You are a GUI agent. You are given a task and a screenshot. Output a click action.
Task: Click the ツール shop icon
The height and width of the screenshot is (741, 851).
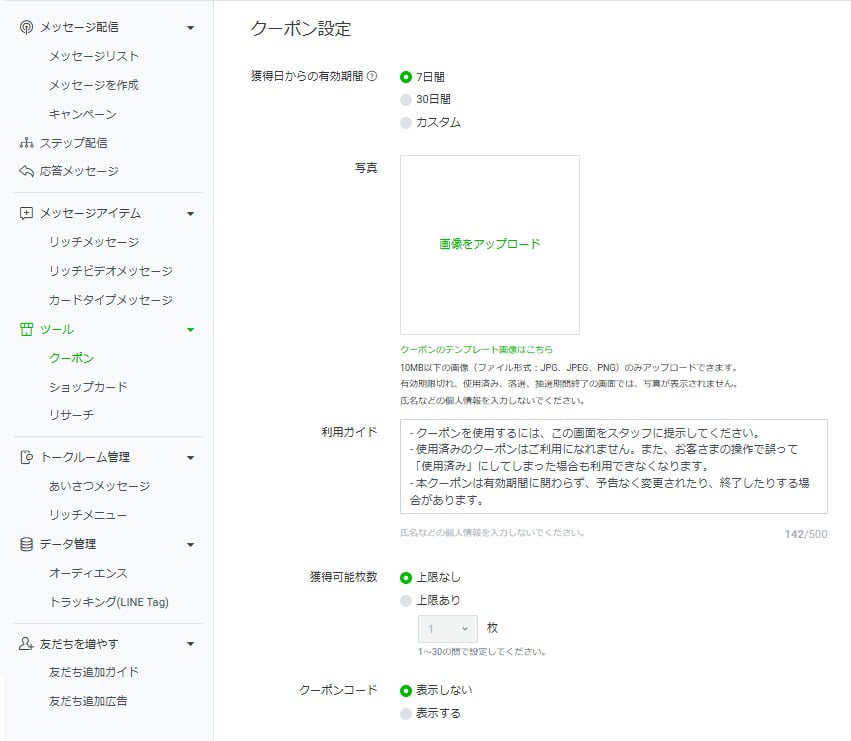click(26, 330)
